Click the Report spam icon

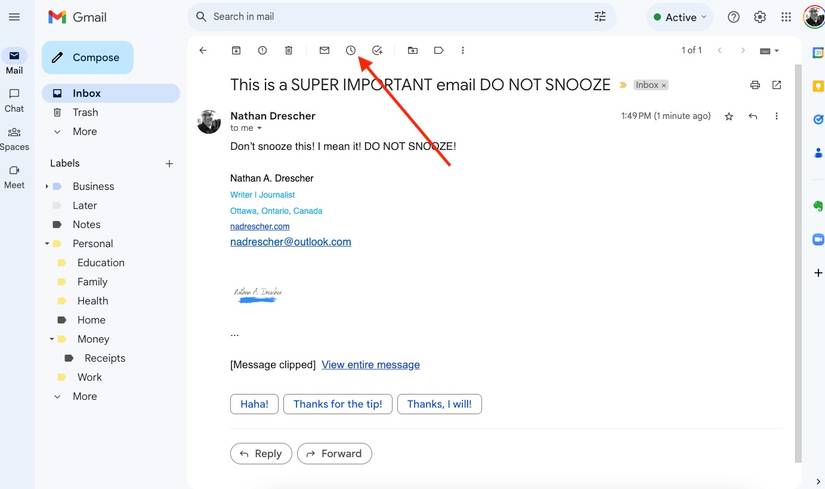coord(262,50)
